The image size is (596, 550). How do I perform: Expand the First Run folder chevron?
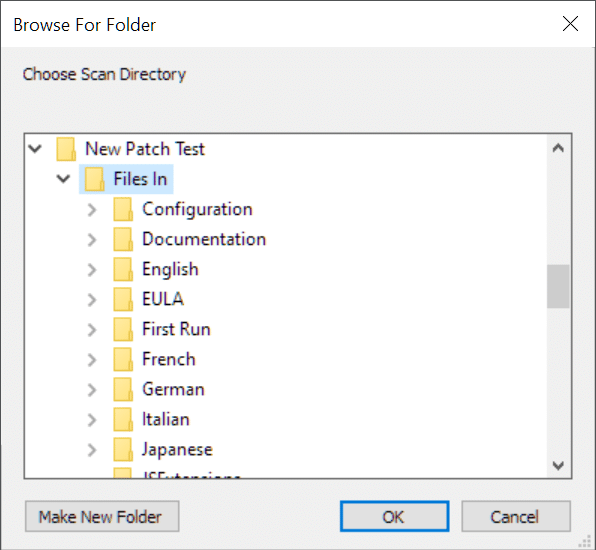[92, 330]
